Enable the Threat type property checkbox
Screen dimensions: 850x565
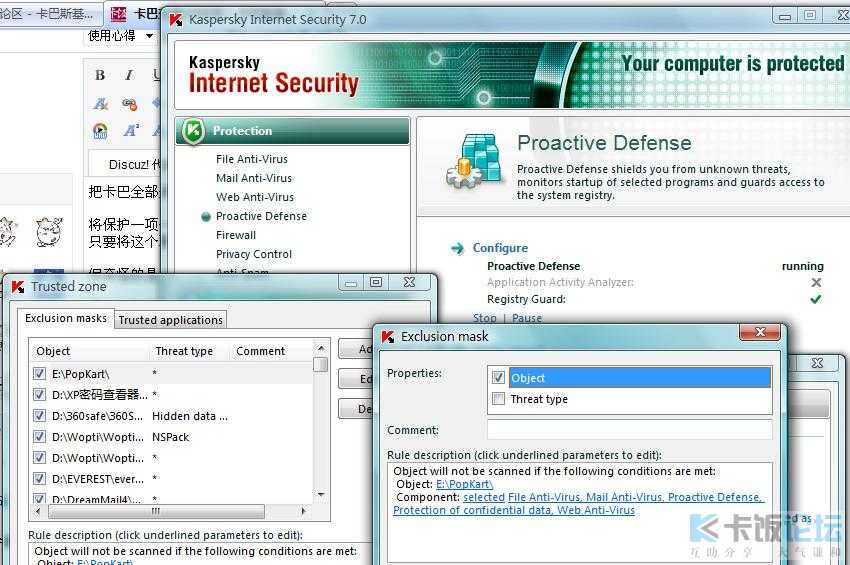click(498, 399)
